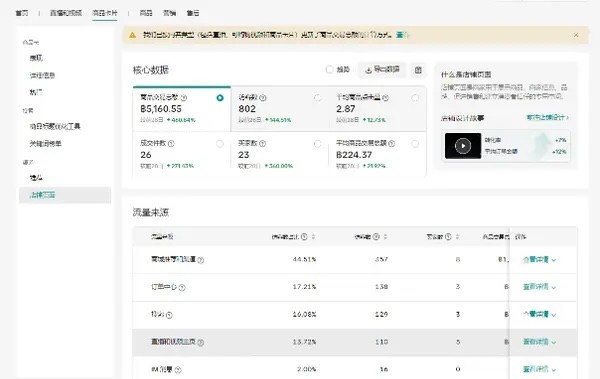Screen dimensions: 600x379
Task: Select the ฿5,160.55 metric radio button
Action: [x=220, y=98]
